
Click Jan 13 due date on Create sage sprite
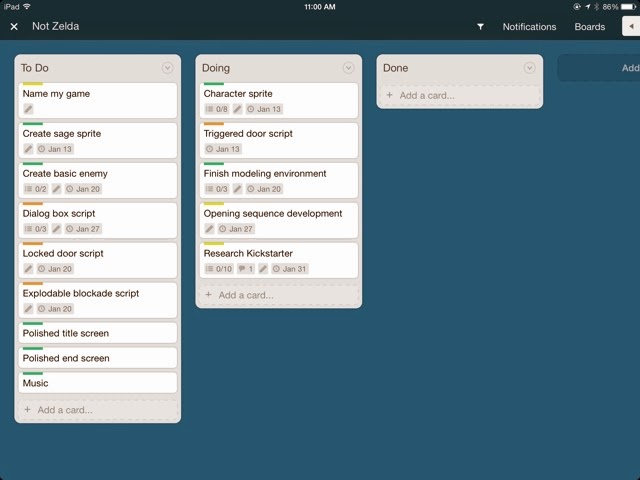55,149
